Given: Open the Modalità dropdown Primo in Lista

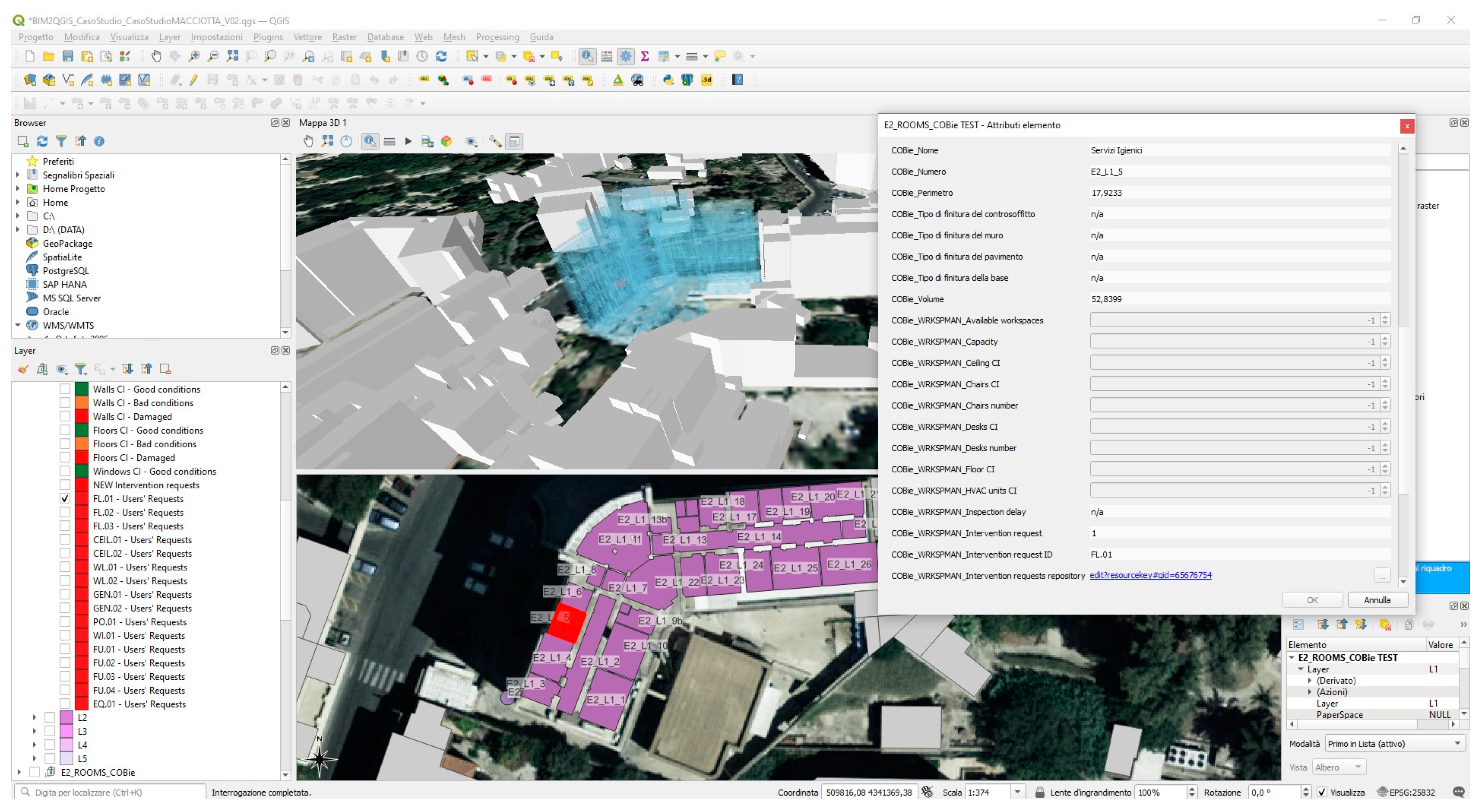Looking at the screenshot, I should point(1393,743).
